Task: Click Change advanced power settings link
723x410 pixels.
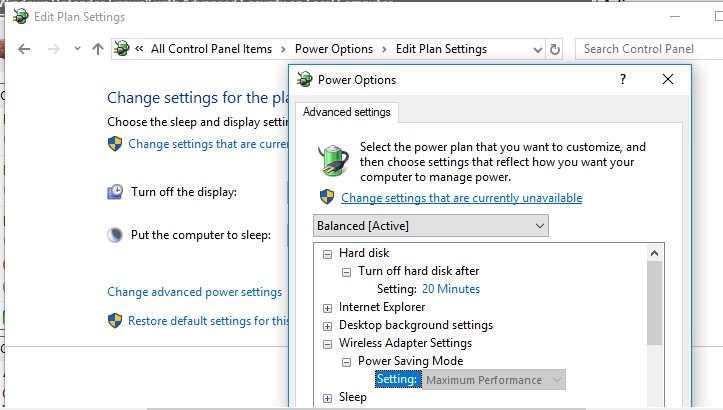Action: (x=194, y=292)
